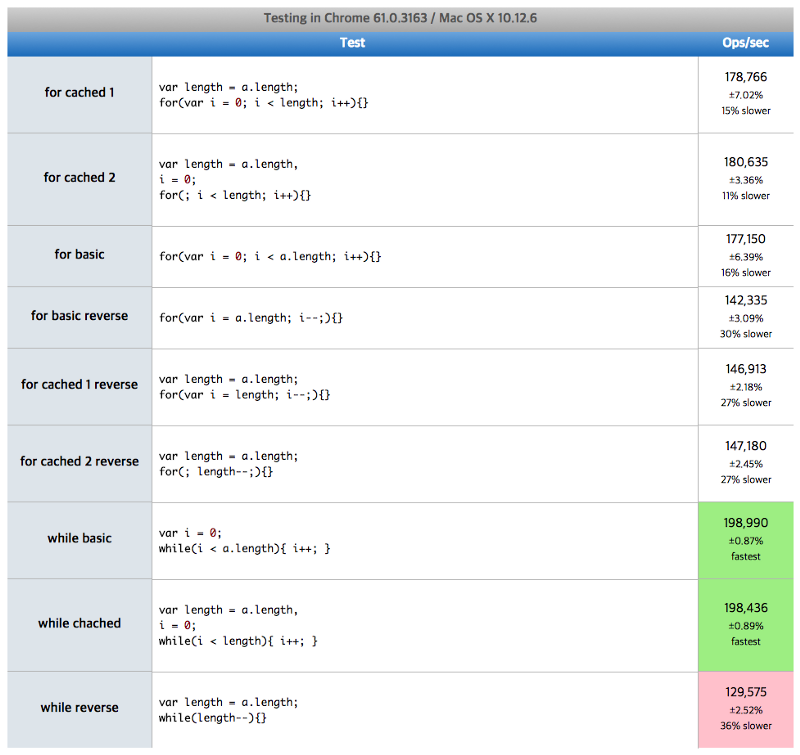This screenshot has height=755, width=800.
Task: Click the result value 178,766
Action: [x=745, y=77]
